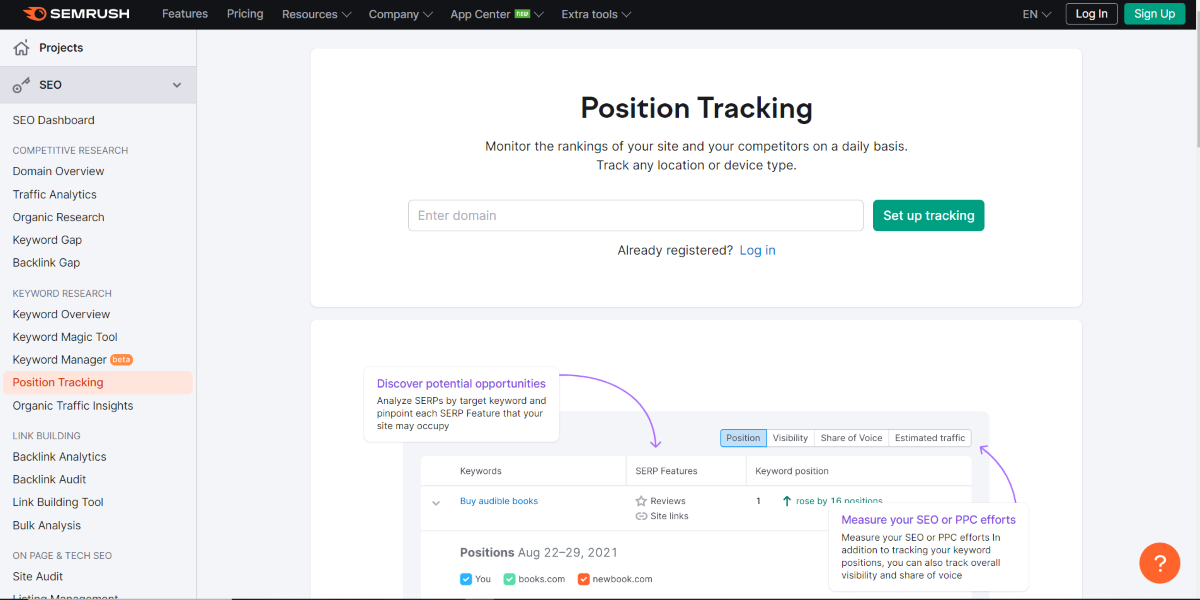Click the Keywords column header

point(481,471)
